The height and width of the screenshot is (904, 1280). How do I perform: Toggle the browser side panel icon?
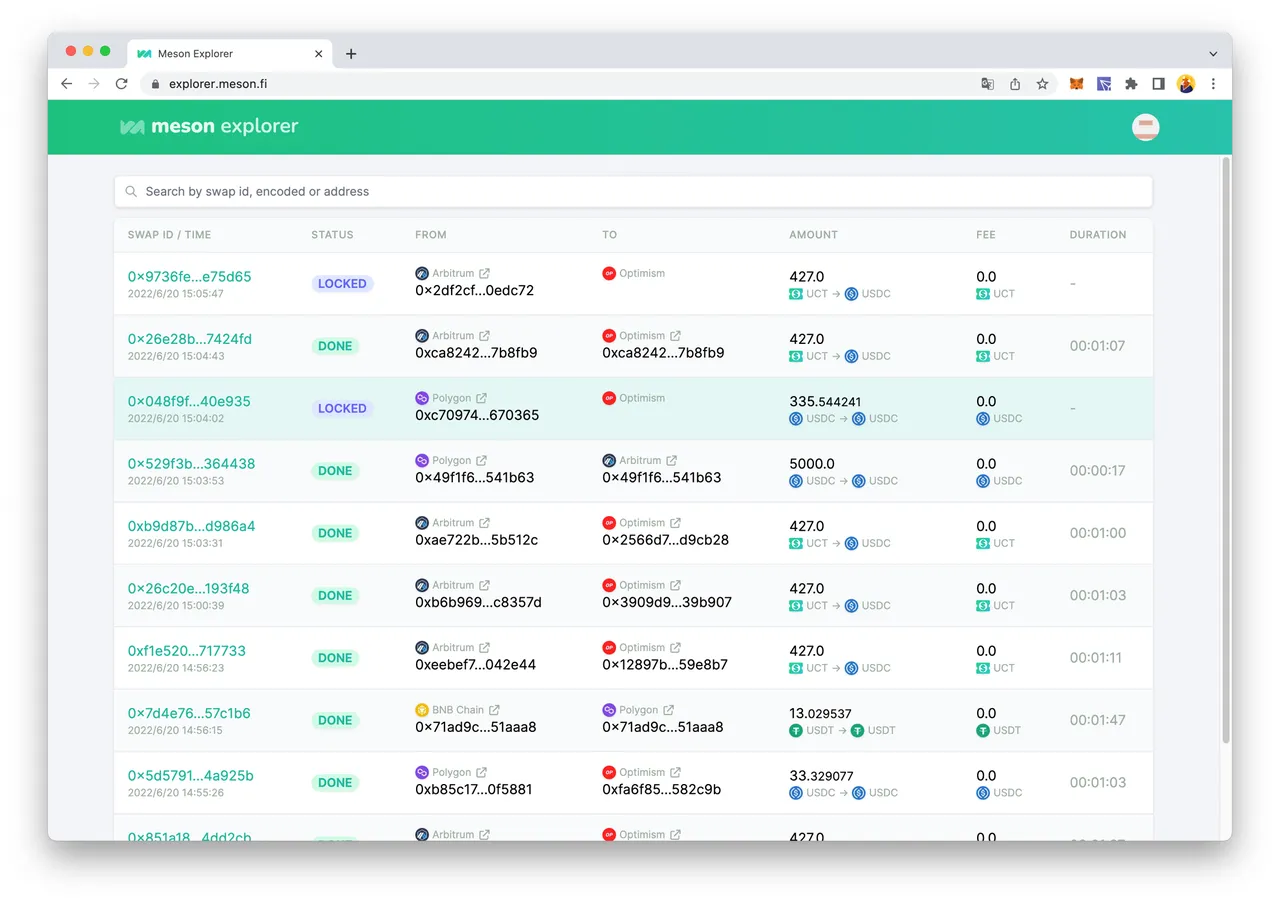click(1158, 84)
